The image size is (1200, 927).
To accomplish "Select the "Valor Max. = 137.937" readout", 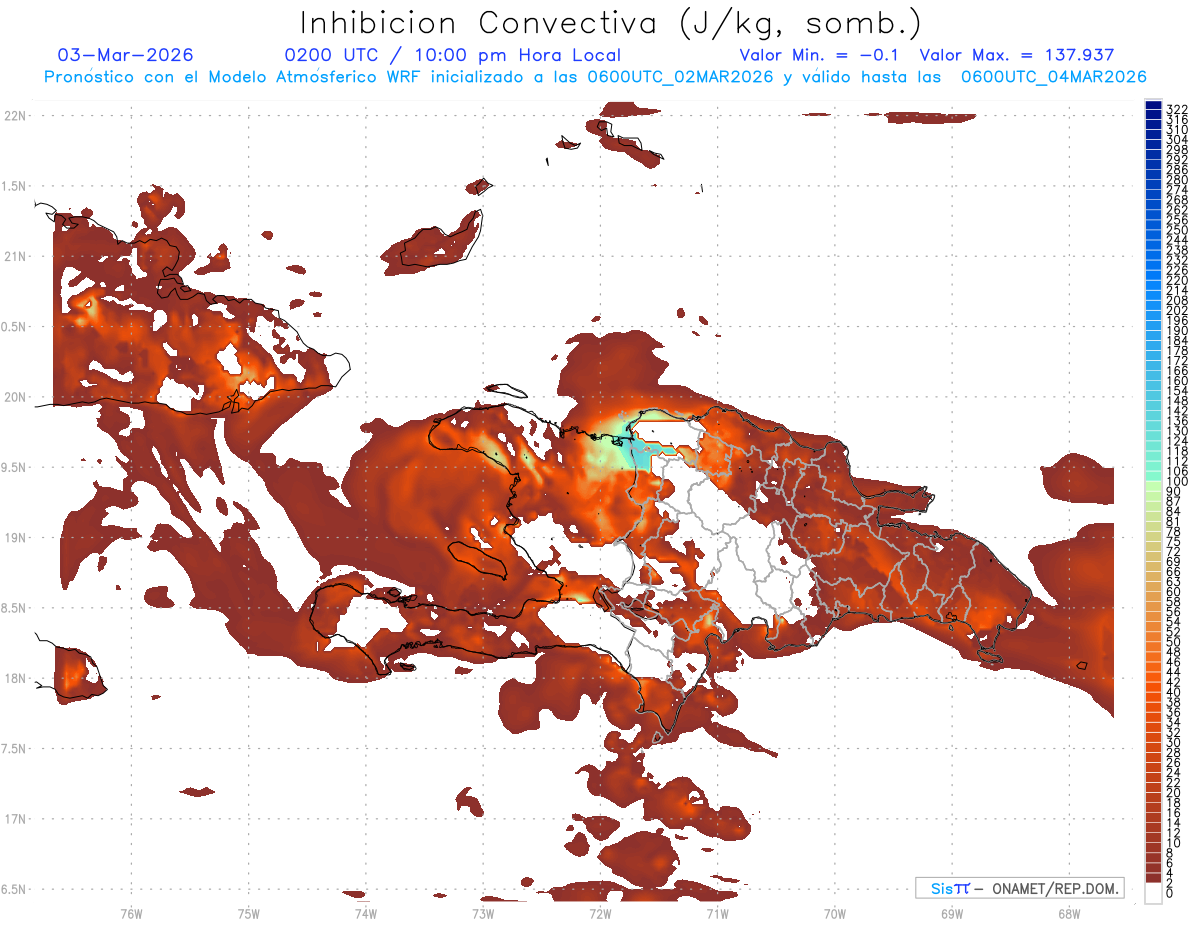I will [x=1016, y=55].
